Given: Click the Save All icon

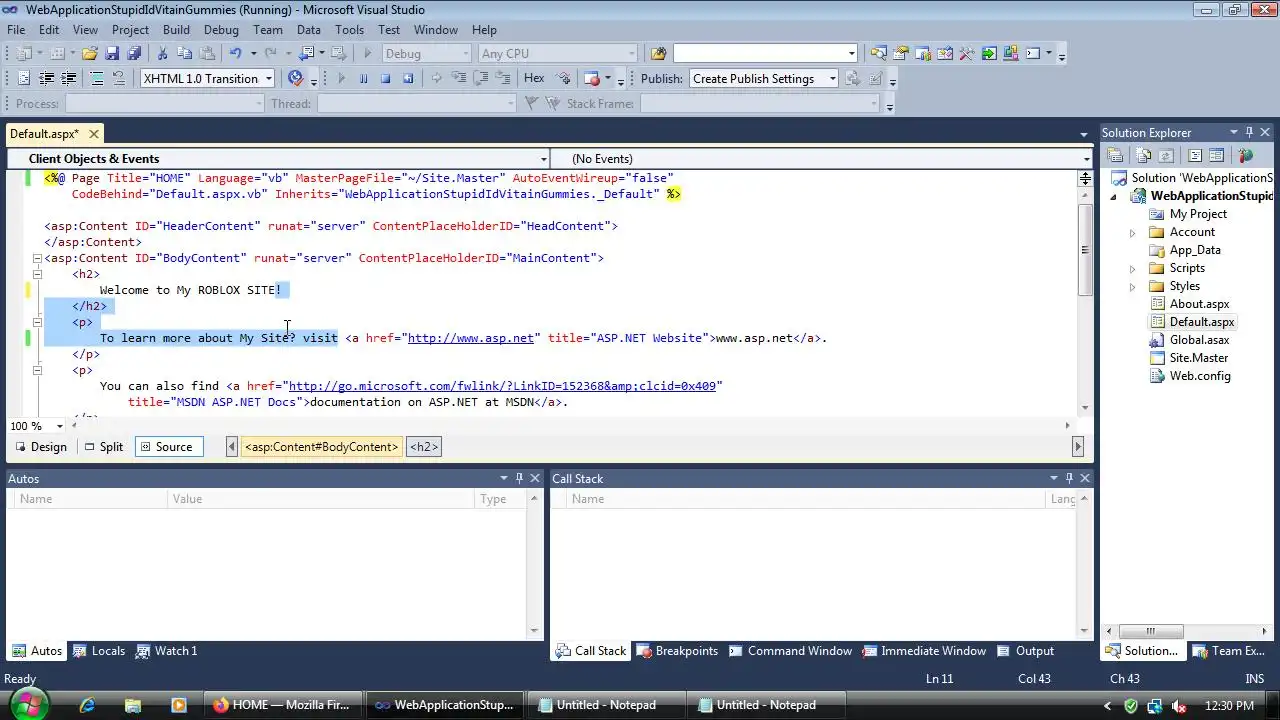Looking at the screenshot, I should (134, 54).
